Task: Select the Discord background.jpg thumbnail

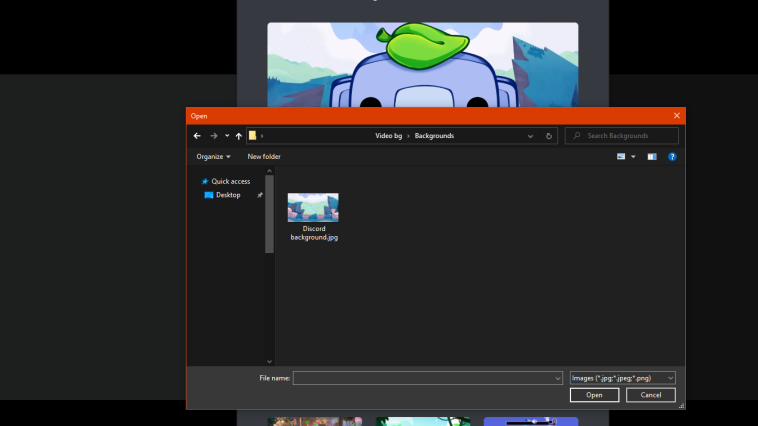Action: pos(313,207)
